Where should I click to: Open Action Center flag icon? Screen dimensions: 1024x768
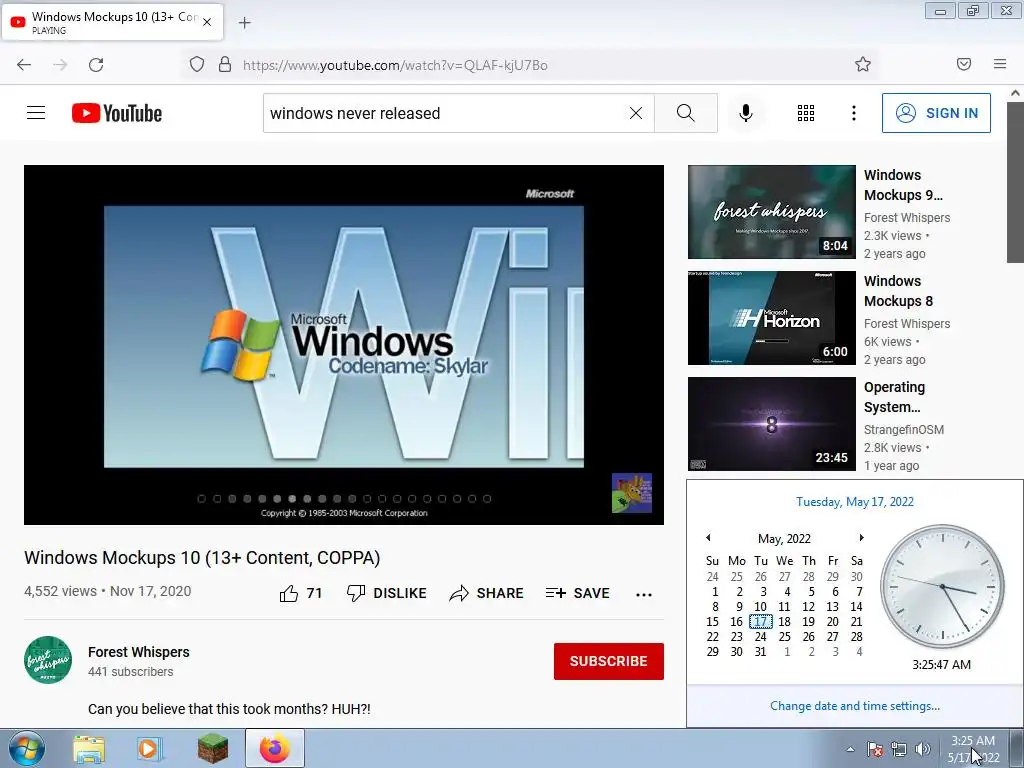(x=875, y=749)
